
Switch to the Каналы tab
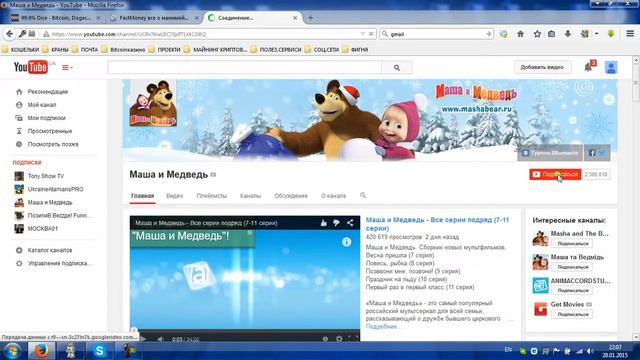click(250, 196)
